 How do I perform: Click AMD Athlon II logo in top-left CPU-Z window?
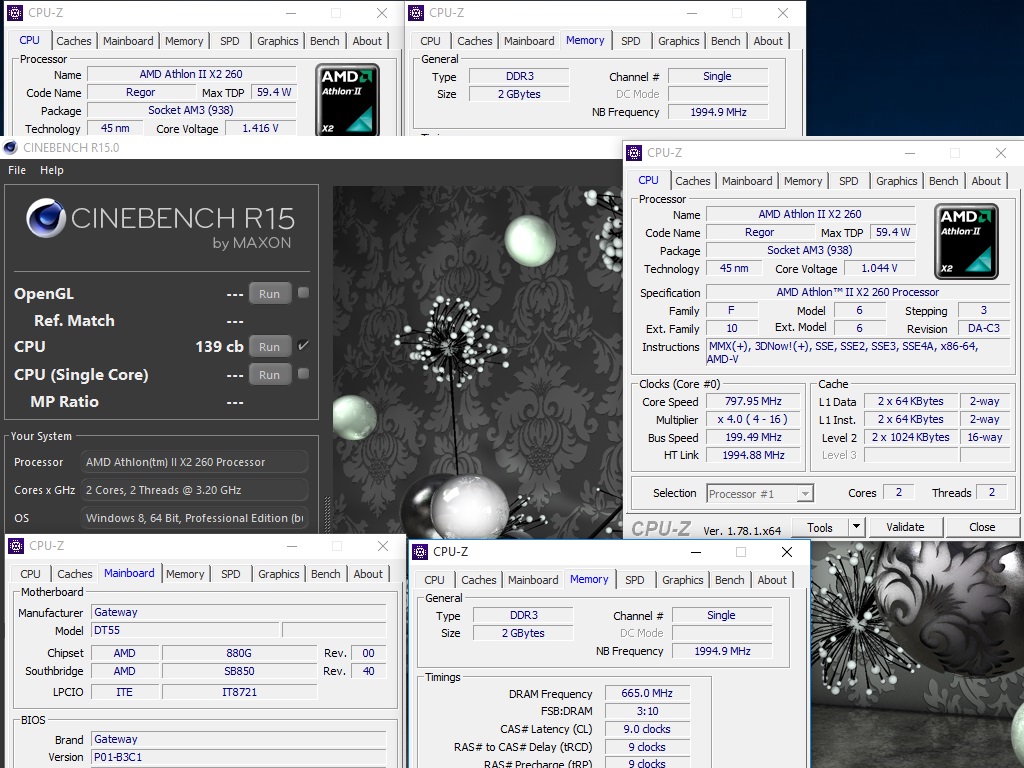coord(347,99)
